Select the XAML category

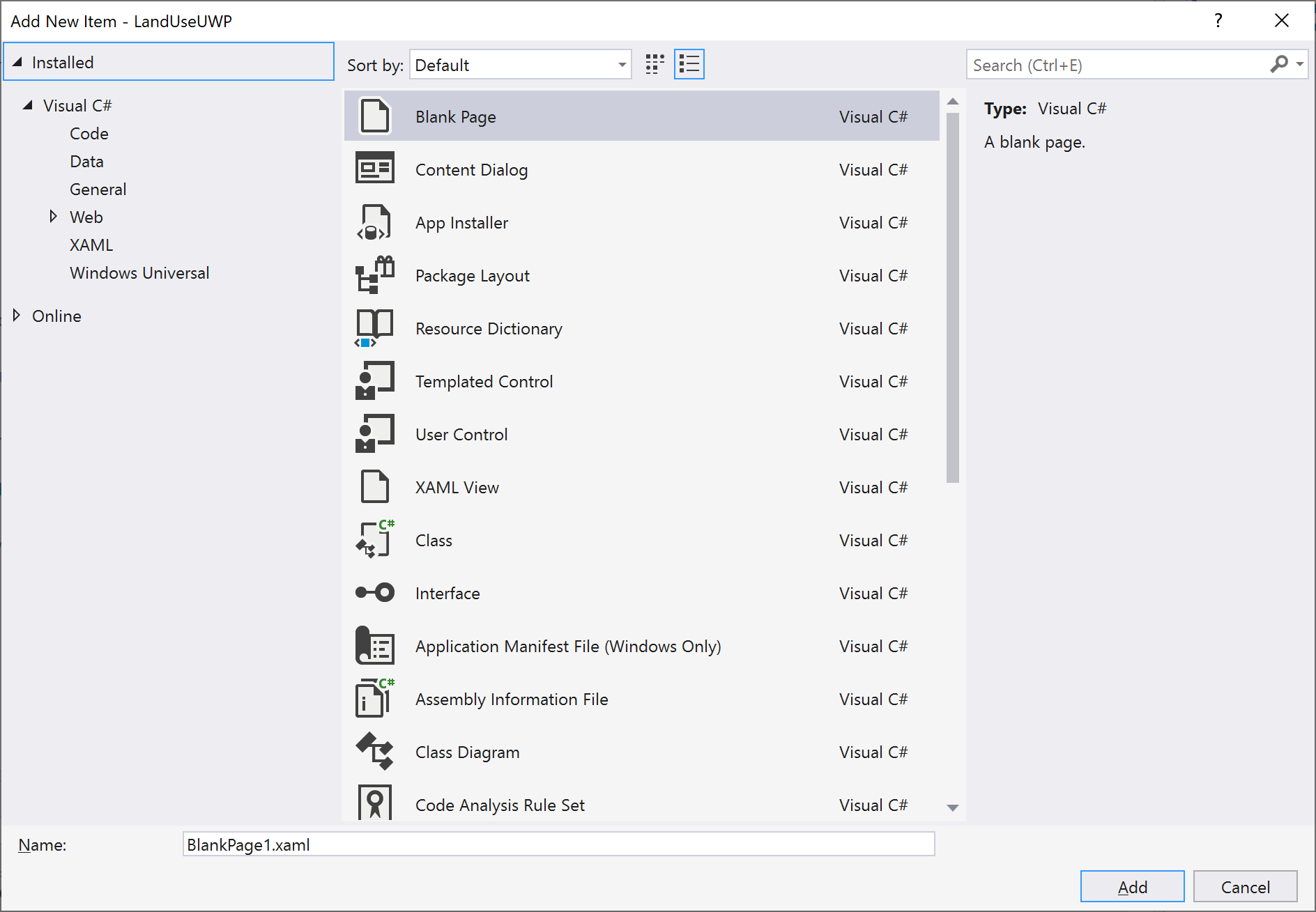(91, 245)
